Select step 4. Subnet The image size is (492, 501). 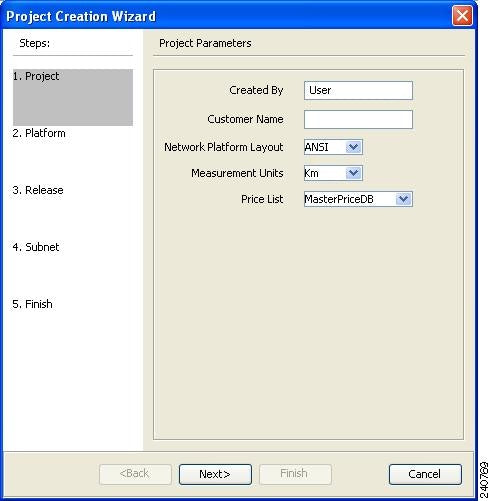36,247
